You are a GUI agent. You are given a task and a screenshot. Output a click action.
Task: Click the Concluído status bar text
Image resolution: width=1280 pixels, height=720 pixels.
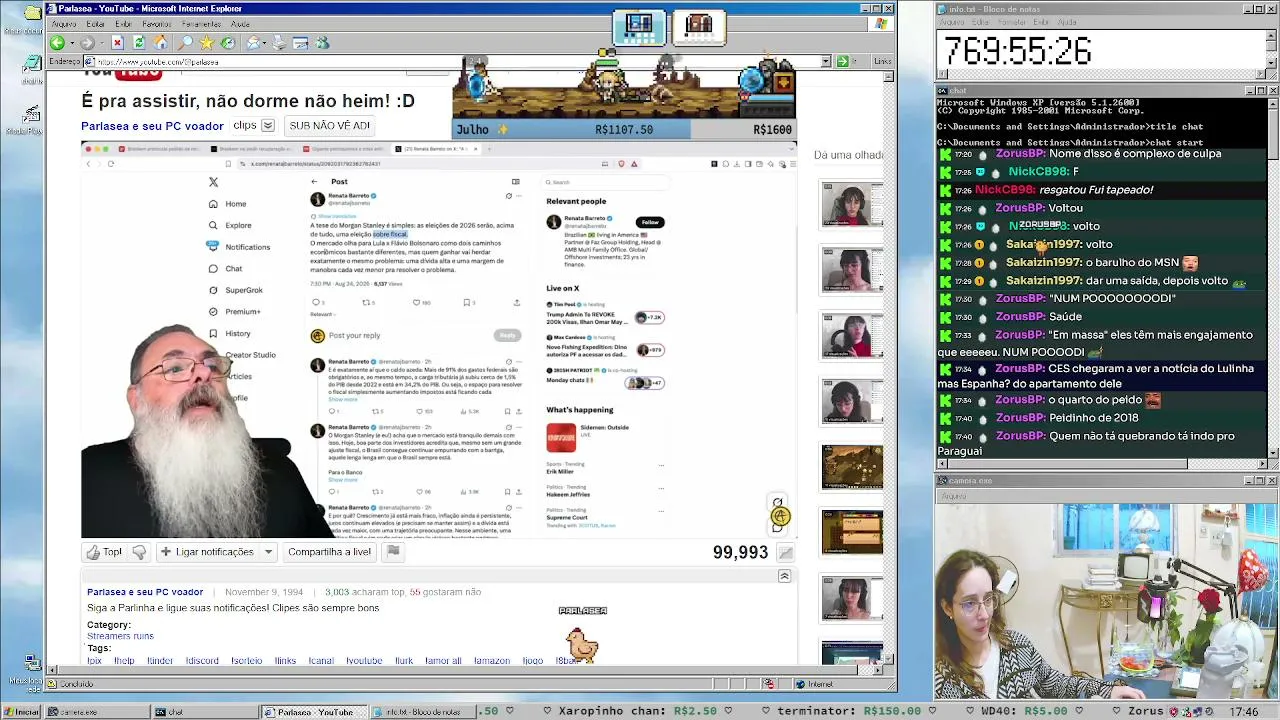[x=76, y=684]
